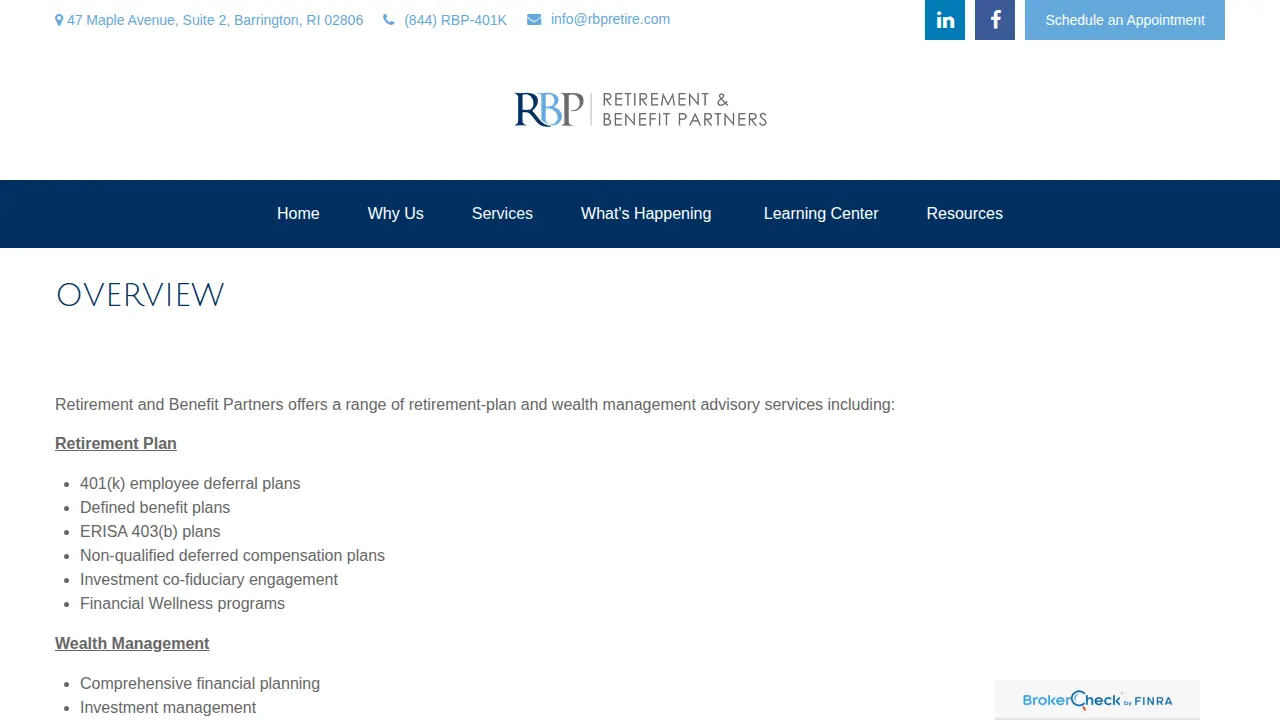Click 'Investment management' list item
The image size is (1280, 720).
tap(168, 708)
